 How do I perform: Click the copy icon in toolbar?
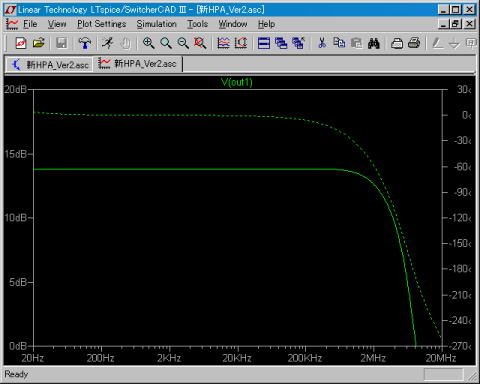point(339,43)
